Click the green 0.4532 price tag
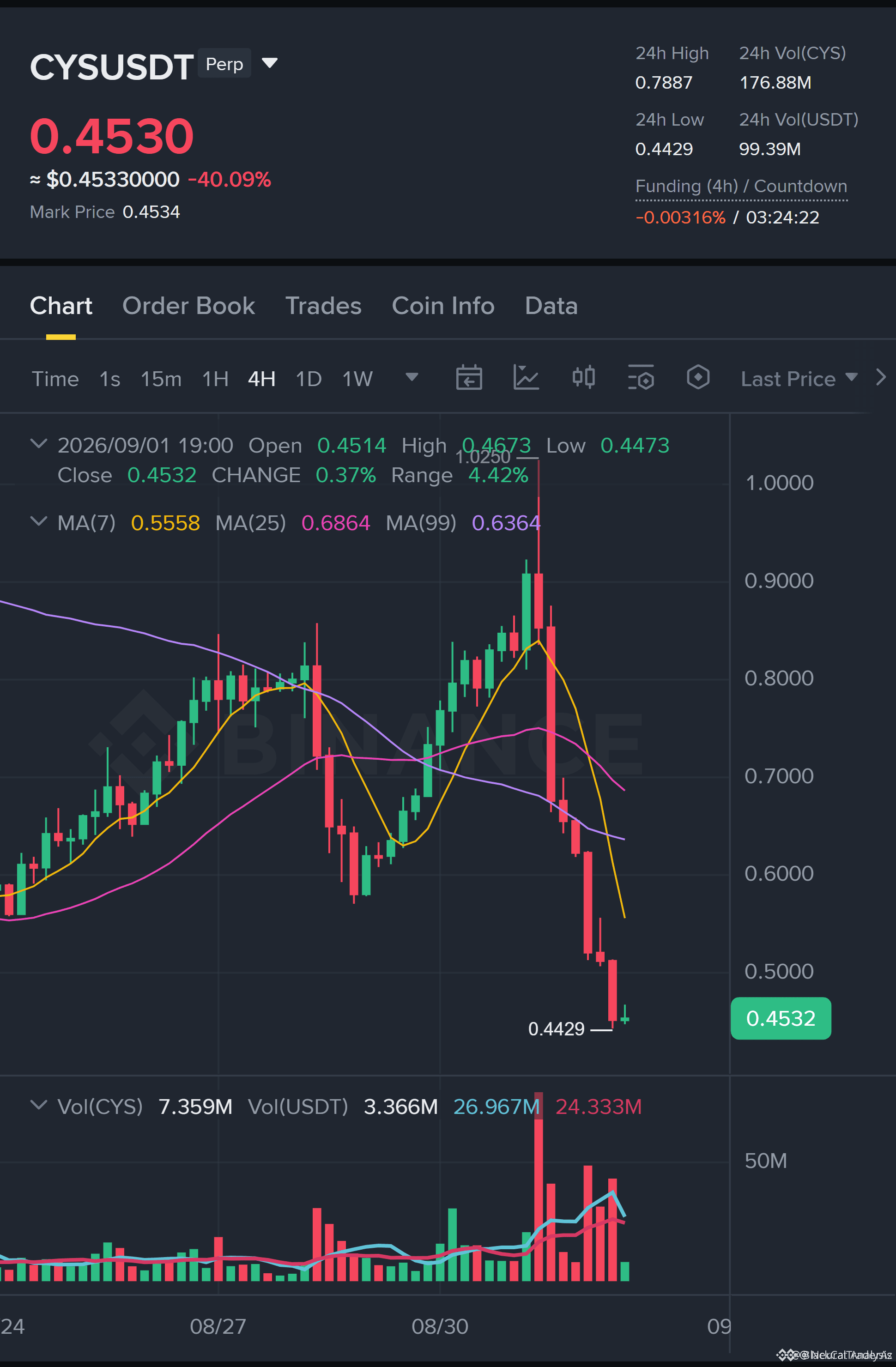 pyautogui.click(x=781, y=1018)
